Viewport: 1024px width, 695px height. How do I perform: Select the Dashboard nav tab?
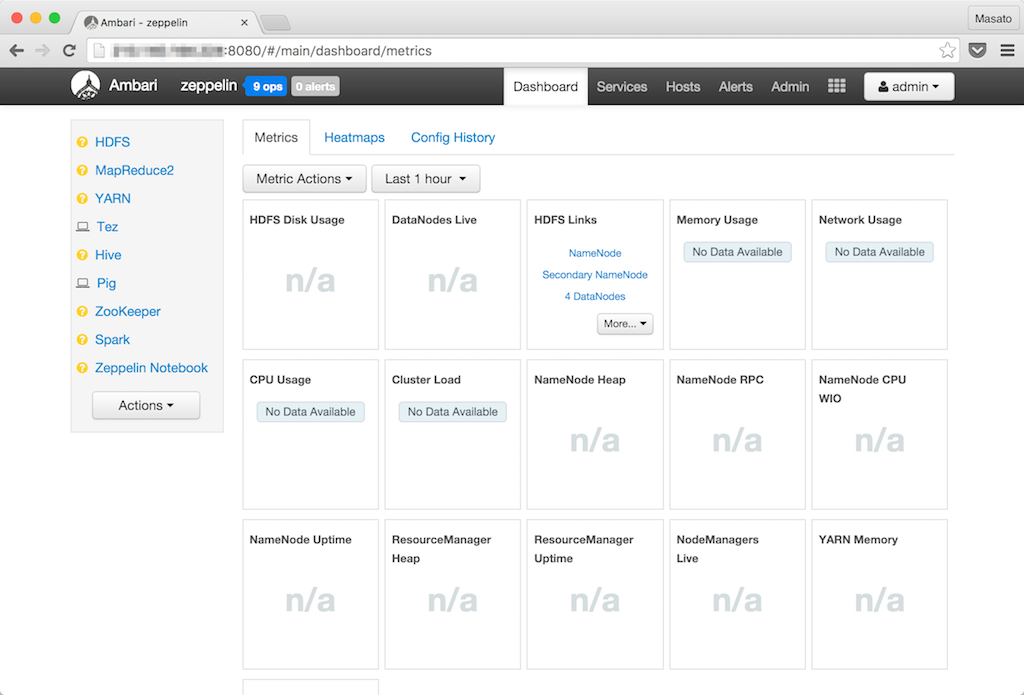[545, 86]
